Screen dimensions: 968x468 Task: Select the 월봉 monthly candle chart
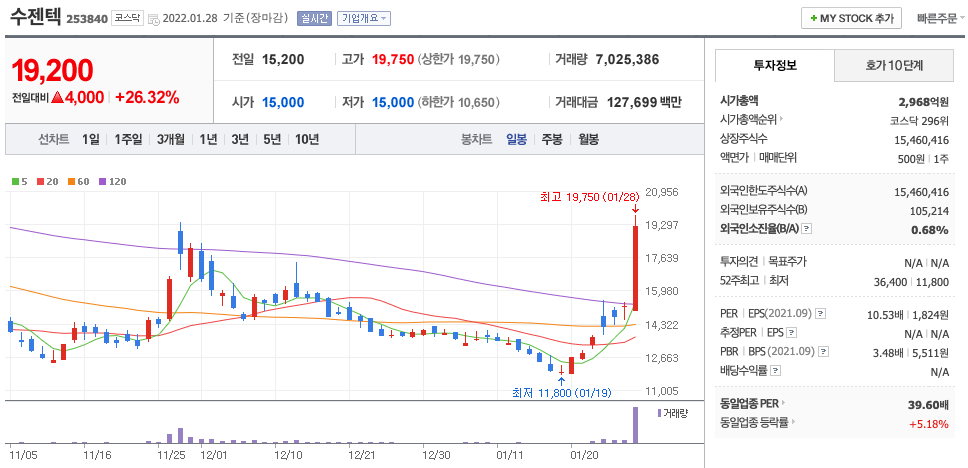[x=588, y=140]
